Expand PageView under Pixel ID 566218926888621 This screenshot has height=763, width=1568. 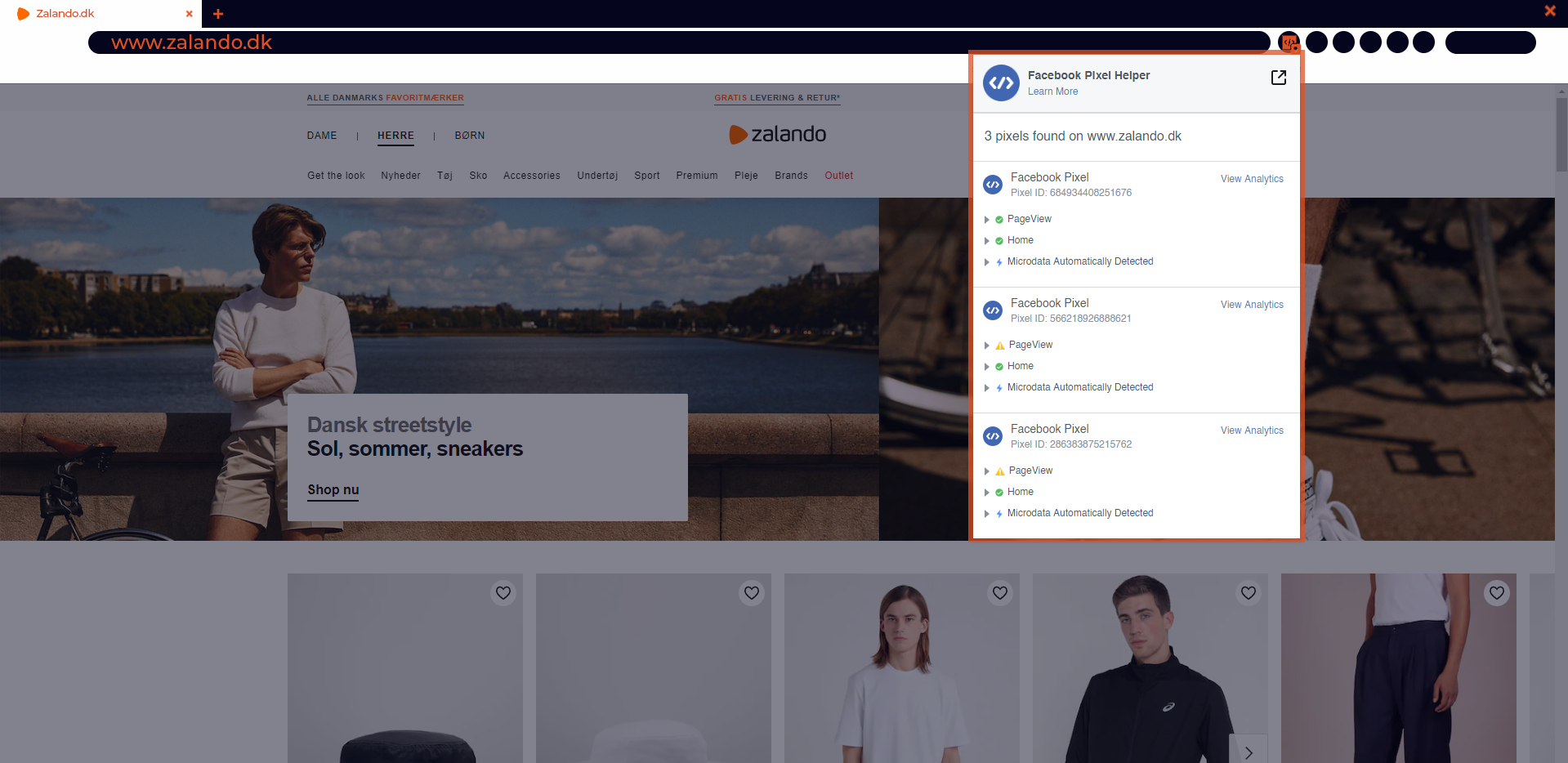987,346
